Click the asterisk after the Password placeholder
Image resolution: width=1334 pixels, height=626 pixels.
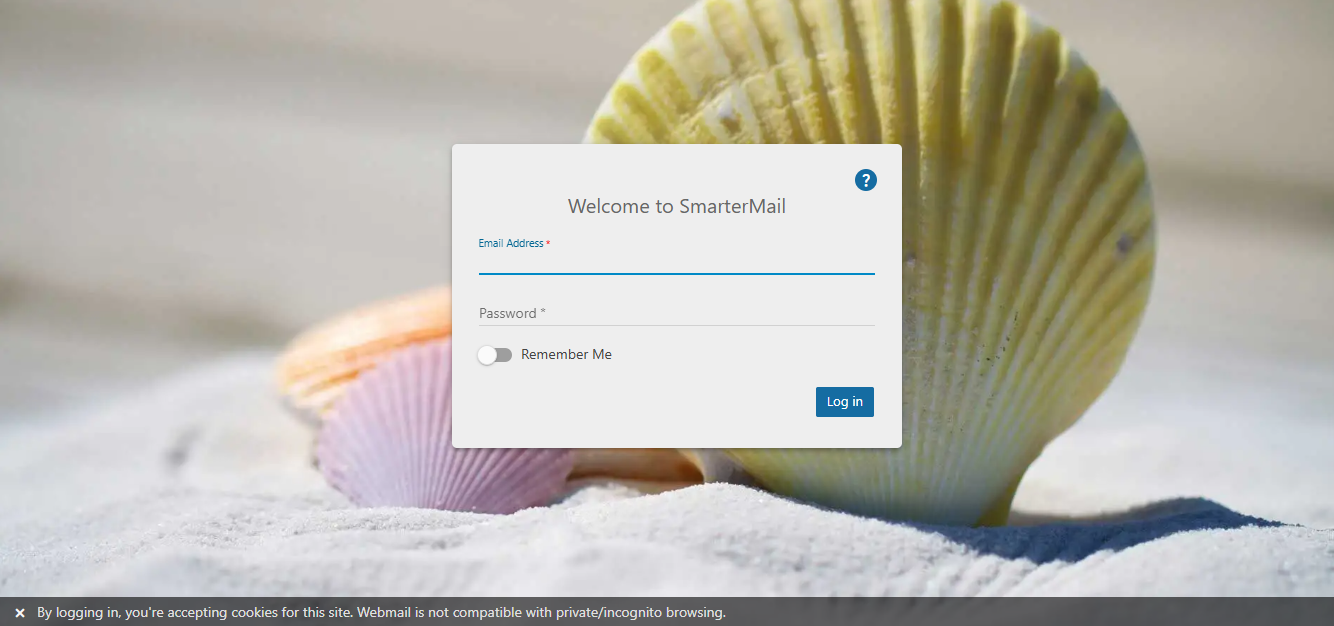[543, 313]
